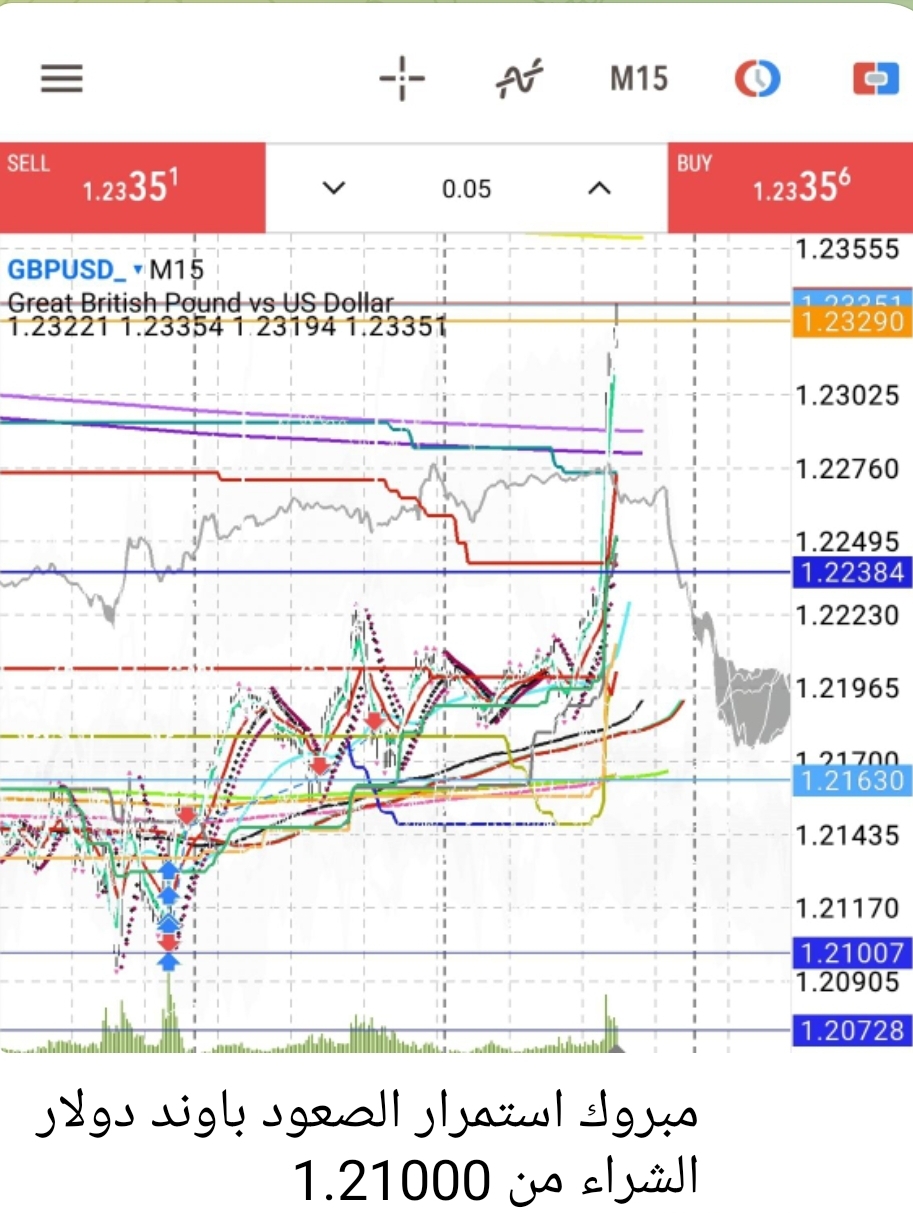Tap the Great British Pound vs US Dollar title
This screenshot has height=1213, width=913.
(x=200, y=301)
